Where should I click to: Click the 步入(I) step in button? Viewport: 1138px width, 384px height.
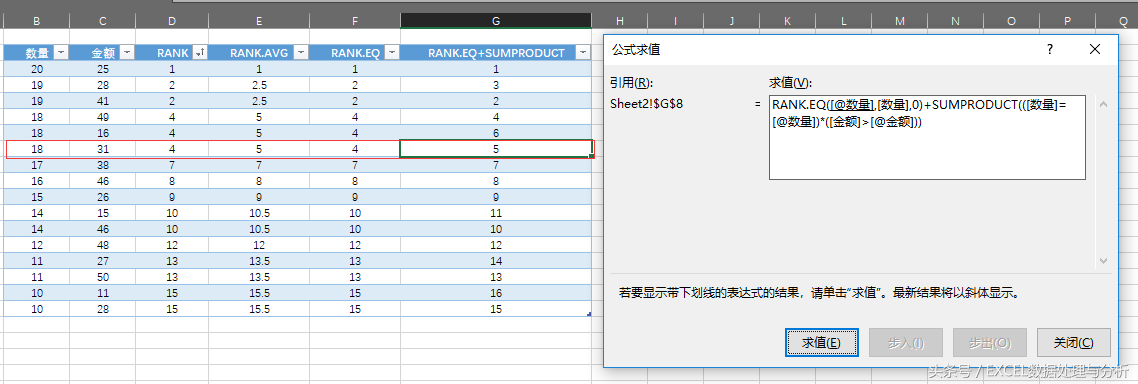pos(906,343)
